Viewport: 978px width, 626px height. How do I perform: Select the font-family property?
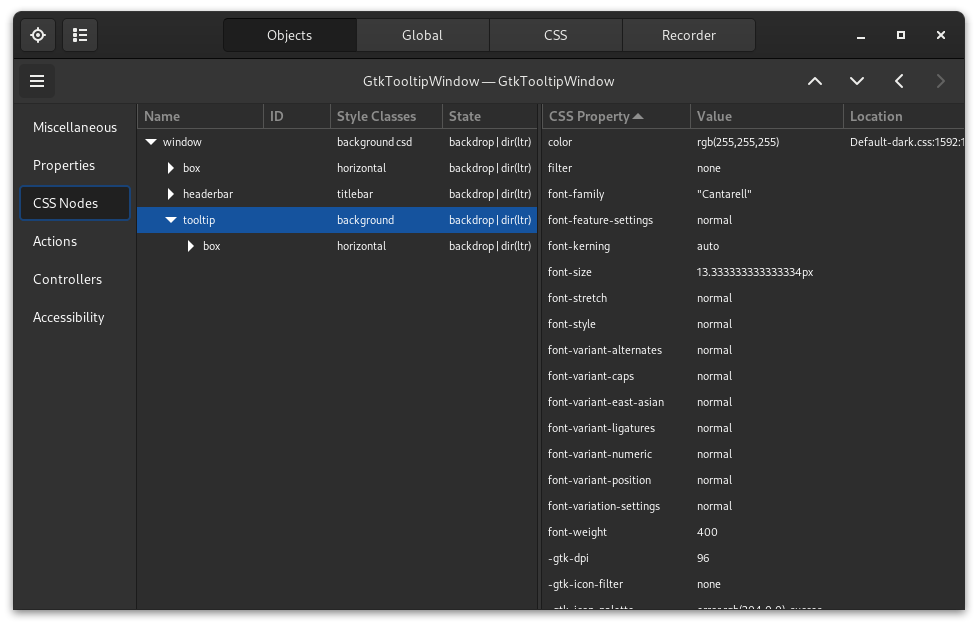point(753,195)
